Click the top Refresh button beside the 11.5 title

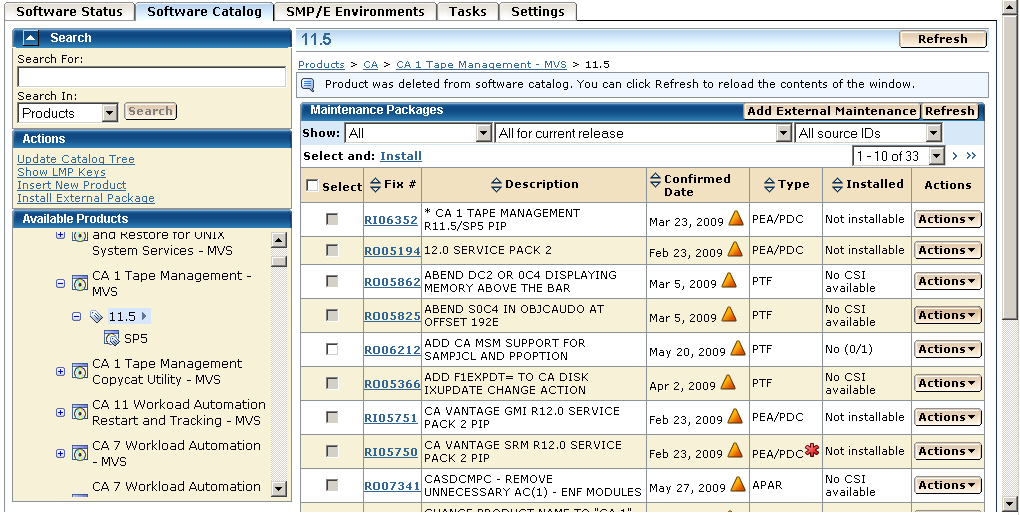(x=943, y=39)
